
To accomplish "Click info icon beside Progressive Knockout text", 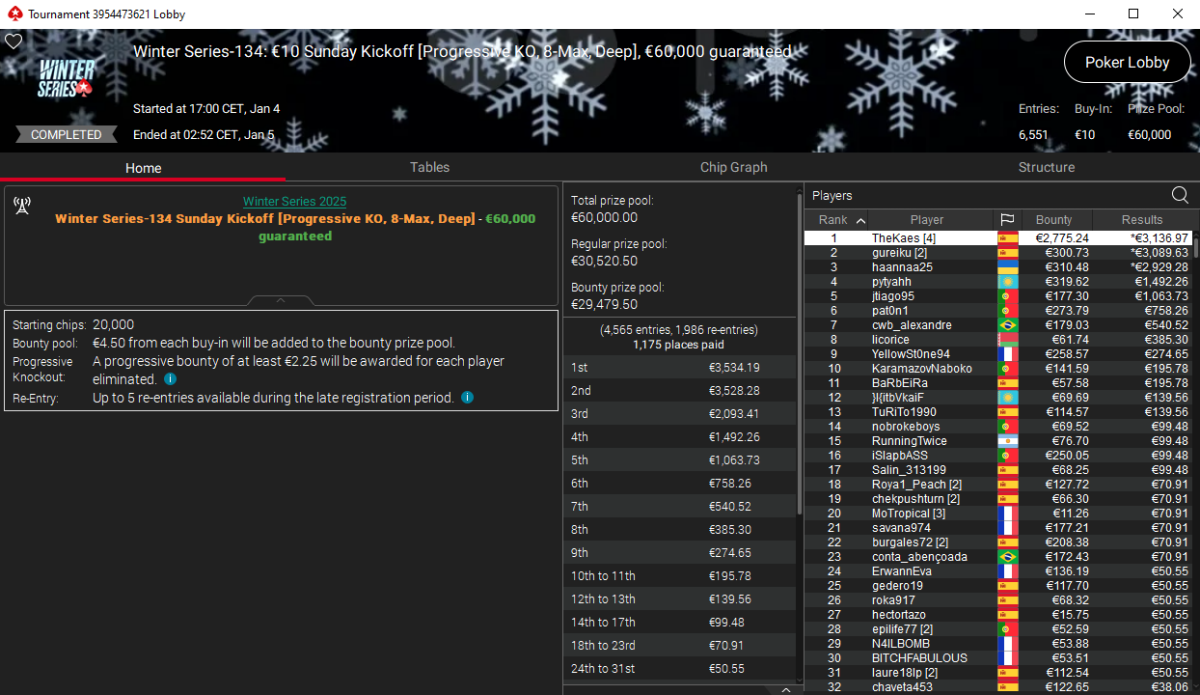I will tap(170, 380).
